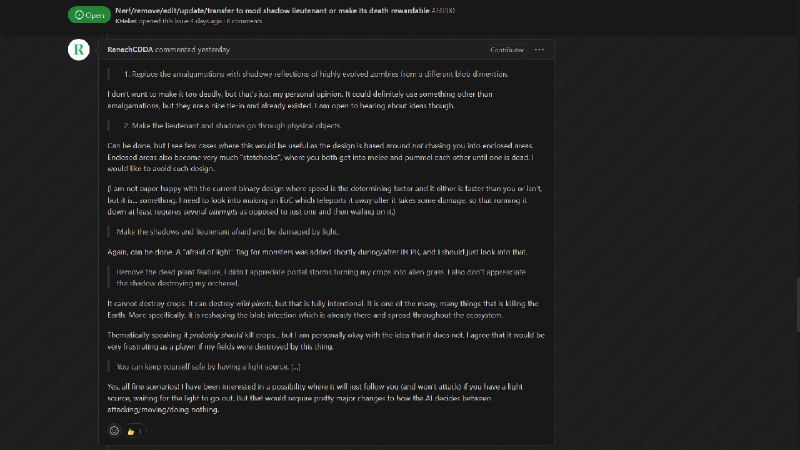Image resolution: width=800 pixels, height=450 pixels.
Task: Click the "6 comments" count text
Action: (244, 20)
